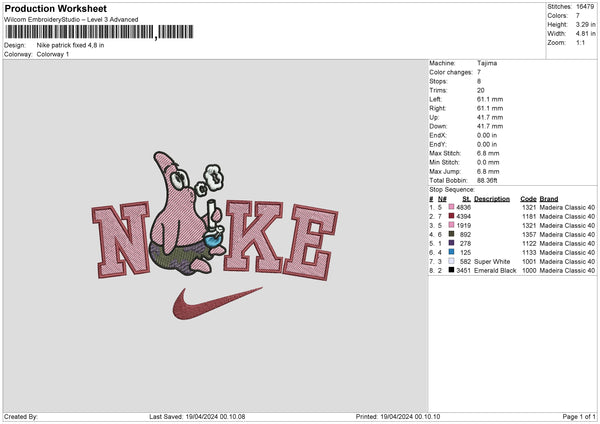Click the Nike swoosh in the design preview
Viewport: 600px width, 424px height.
[x=217, y=303]
